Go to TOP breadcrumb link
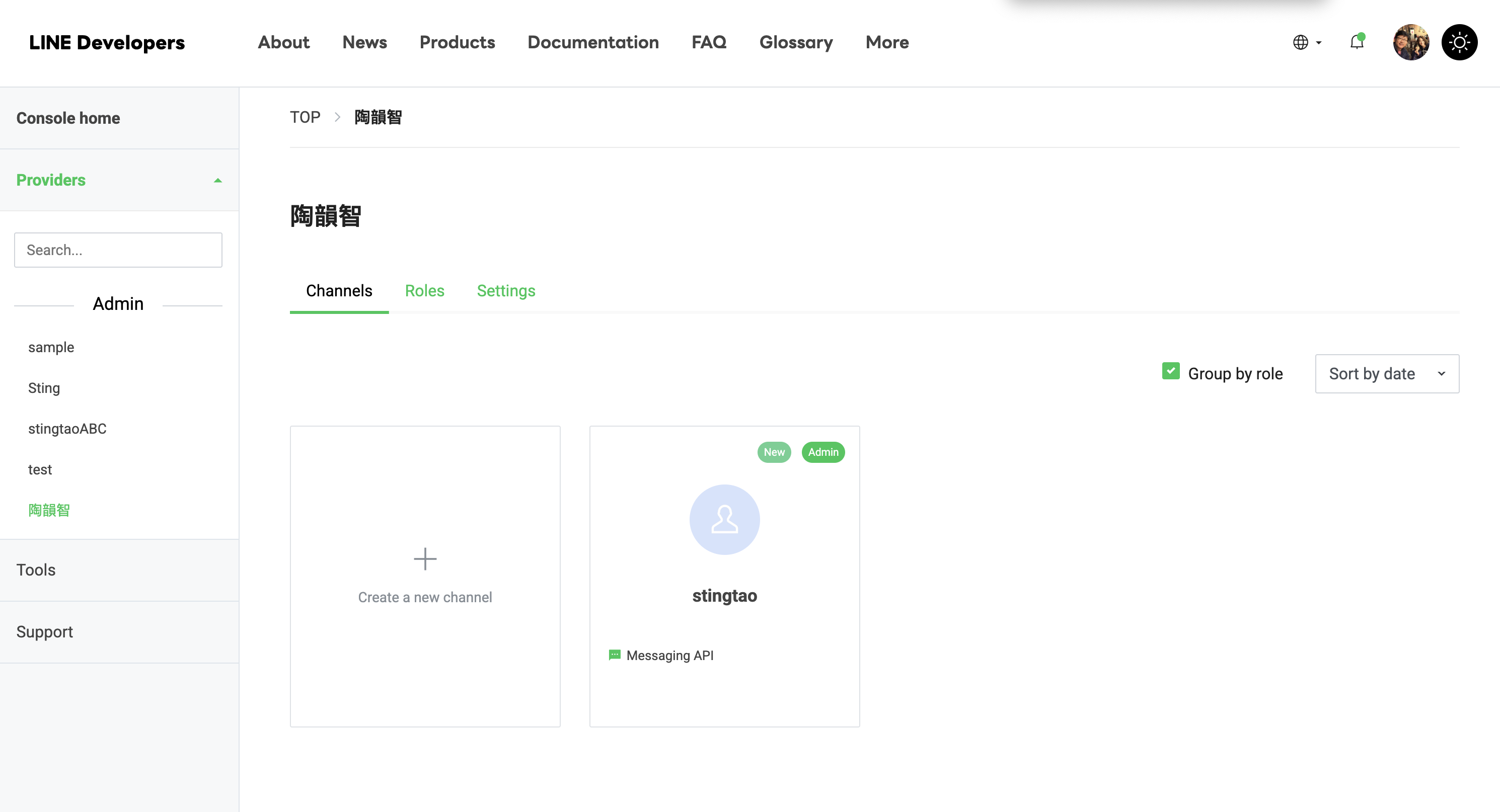This screenshot has width=1500, height=812. (305, 117)
